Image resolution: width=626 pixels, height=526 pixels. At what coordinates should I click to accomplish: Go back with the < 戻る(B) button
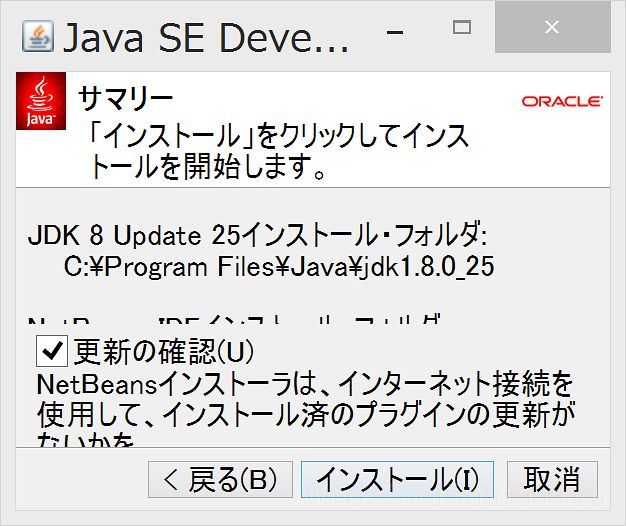pyautogui.click(x=220, y=479)
